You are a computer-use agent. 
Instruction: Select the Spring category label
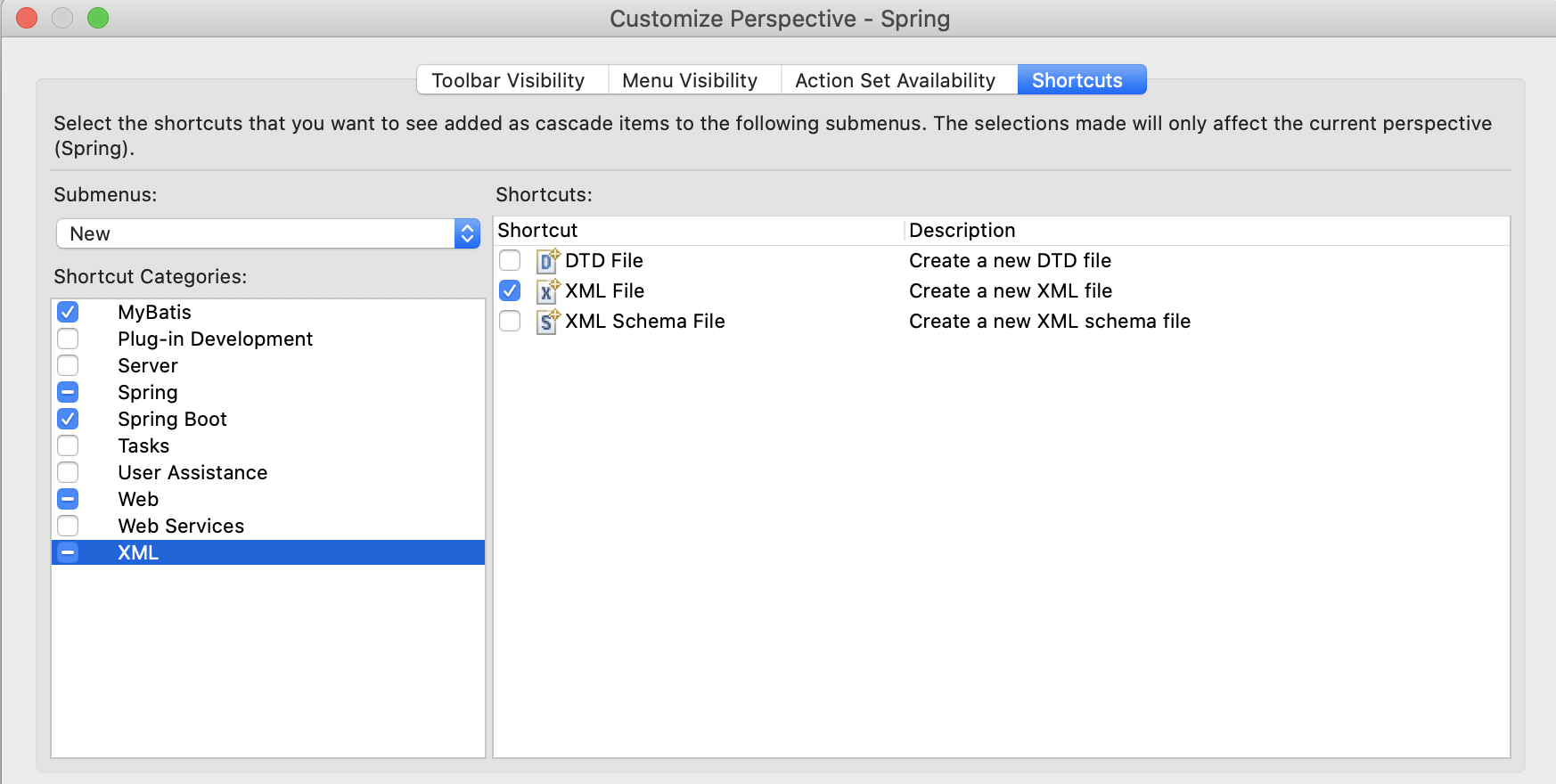point(148,393)
